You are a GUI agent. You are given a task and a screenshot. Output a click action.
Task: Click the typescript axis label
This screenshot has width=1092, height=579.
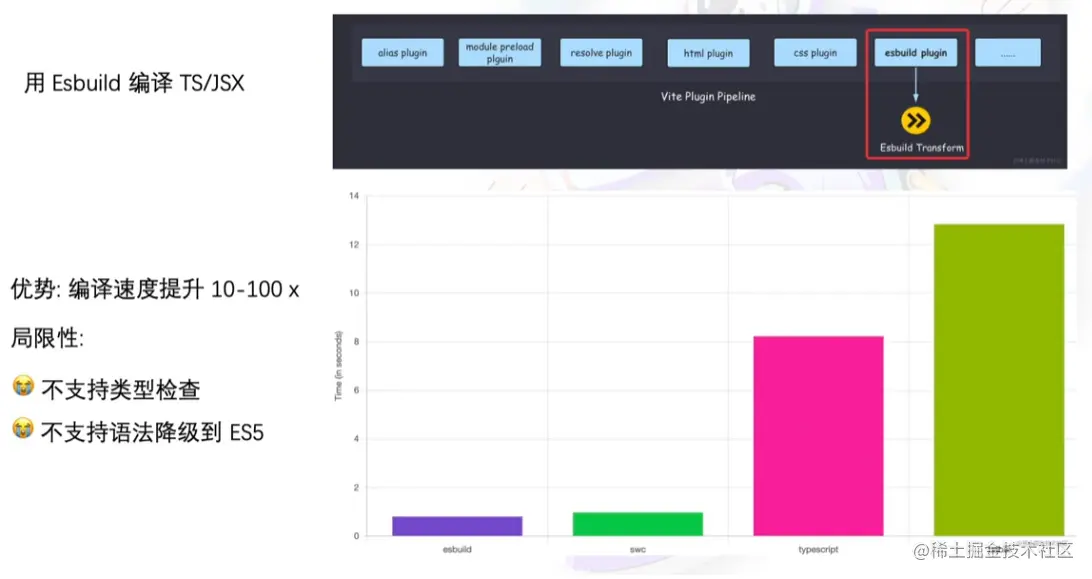pos(818,550)
